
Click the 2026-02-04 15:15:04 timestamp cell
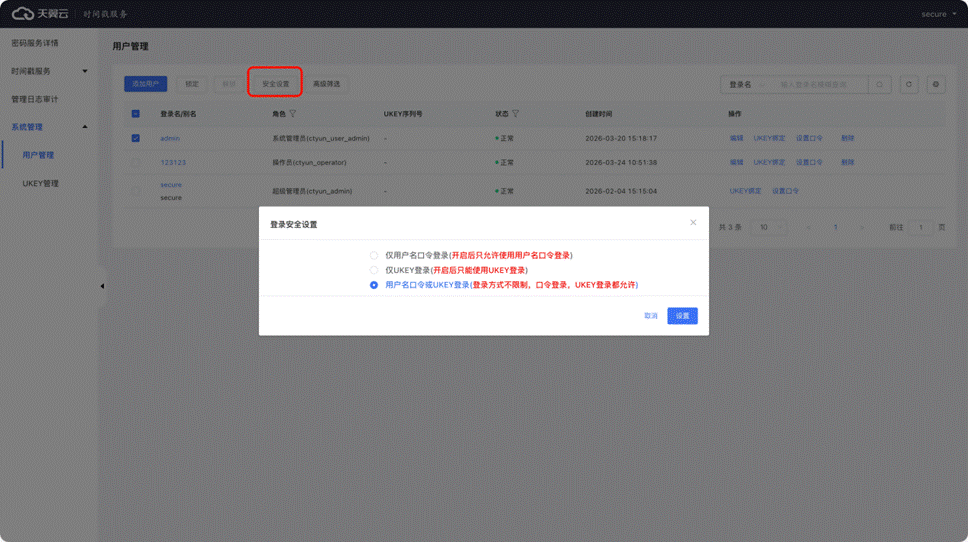pyautogui.click(x=621, y=191)
